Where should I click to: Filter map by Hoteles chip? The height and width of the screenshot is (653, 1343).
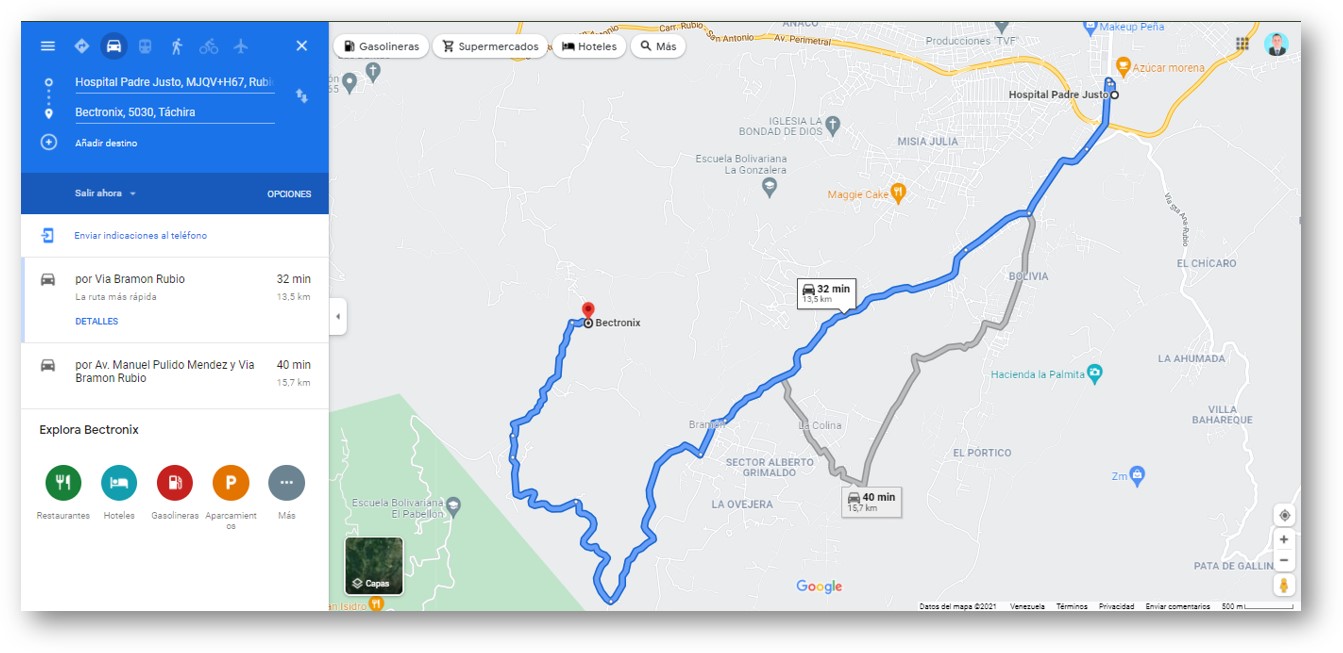tap(589, 46)
